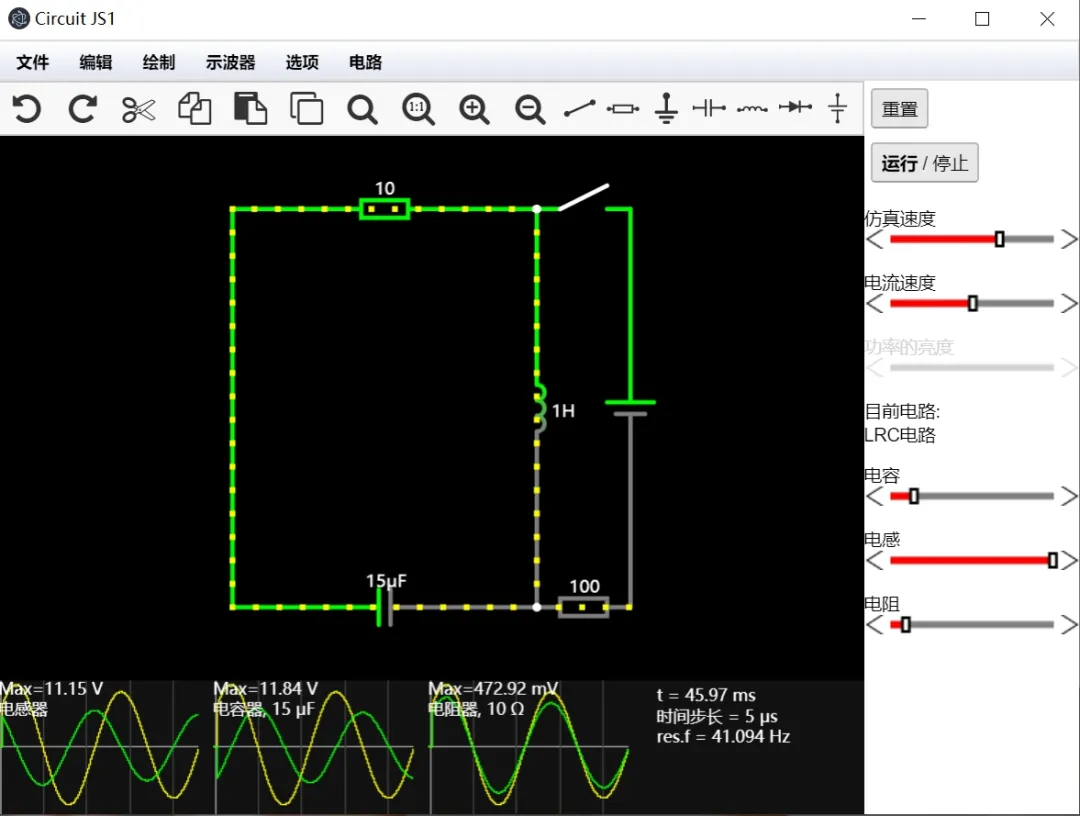Click the 电感器 oscilloscope plot
The width and height of the screenshot is (1080, 816).
tap(100, 747)
